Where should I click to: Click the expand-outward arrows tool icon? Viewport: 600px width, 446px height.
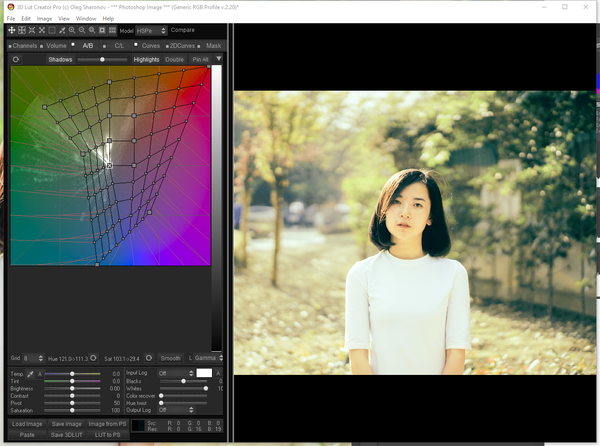(x=42, y=30)
